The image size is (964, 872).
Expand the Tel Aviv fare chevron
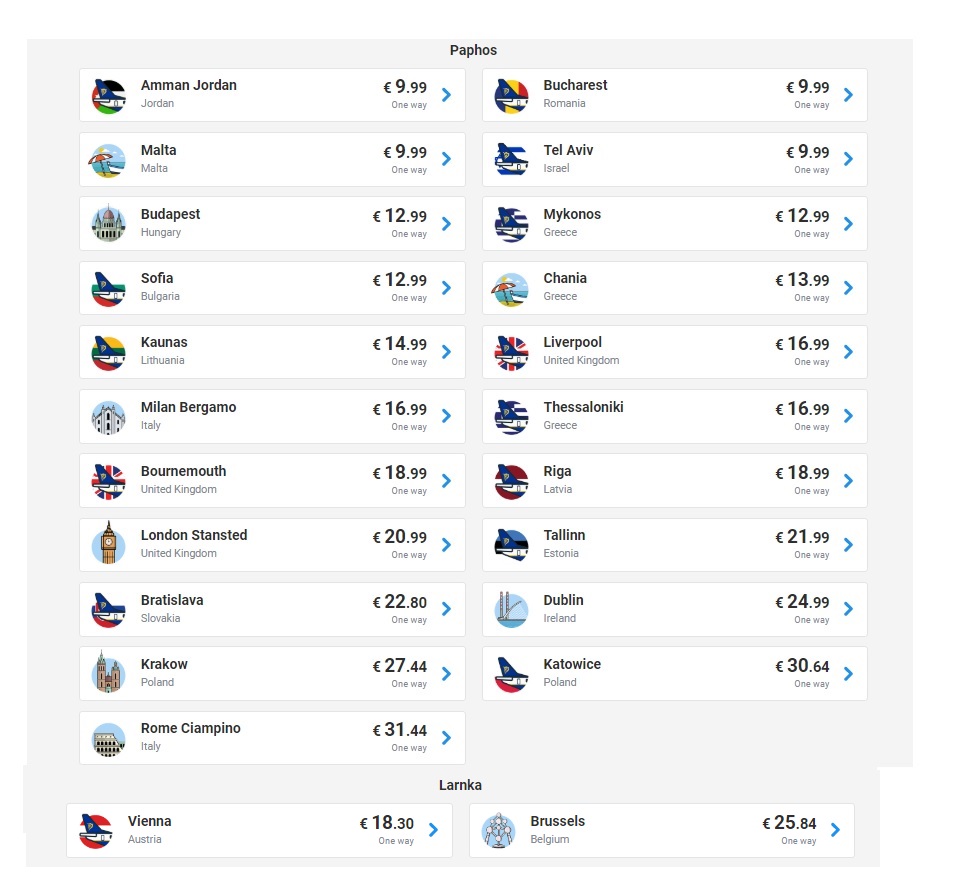coord(848,159)
